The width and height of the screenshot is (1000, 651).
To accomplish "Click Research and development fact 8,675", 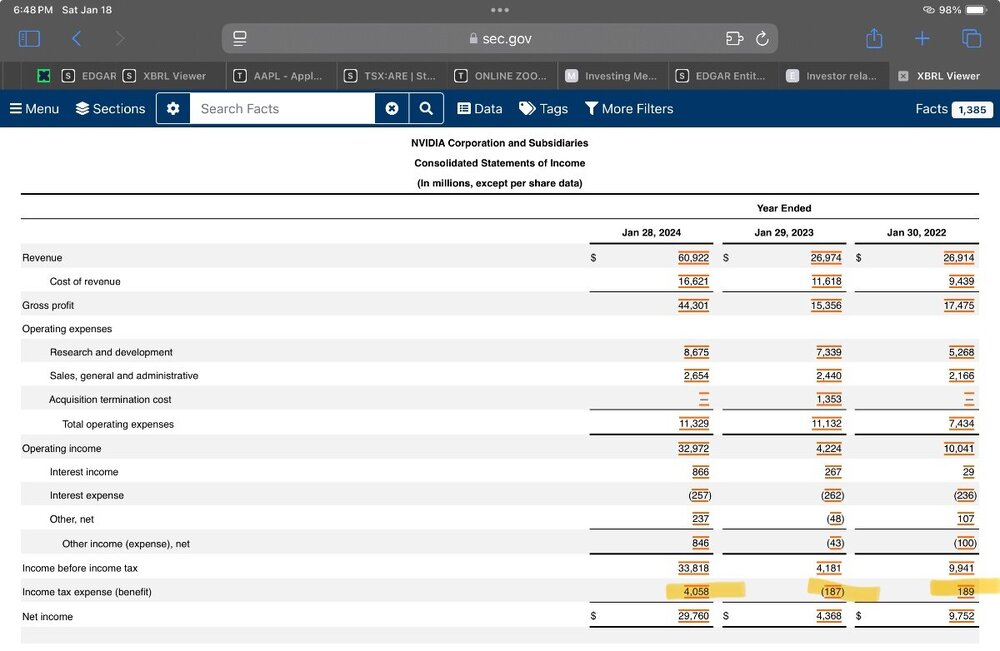I will click(x=696, y=352).
